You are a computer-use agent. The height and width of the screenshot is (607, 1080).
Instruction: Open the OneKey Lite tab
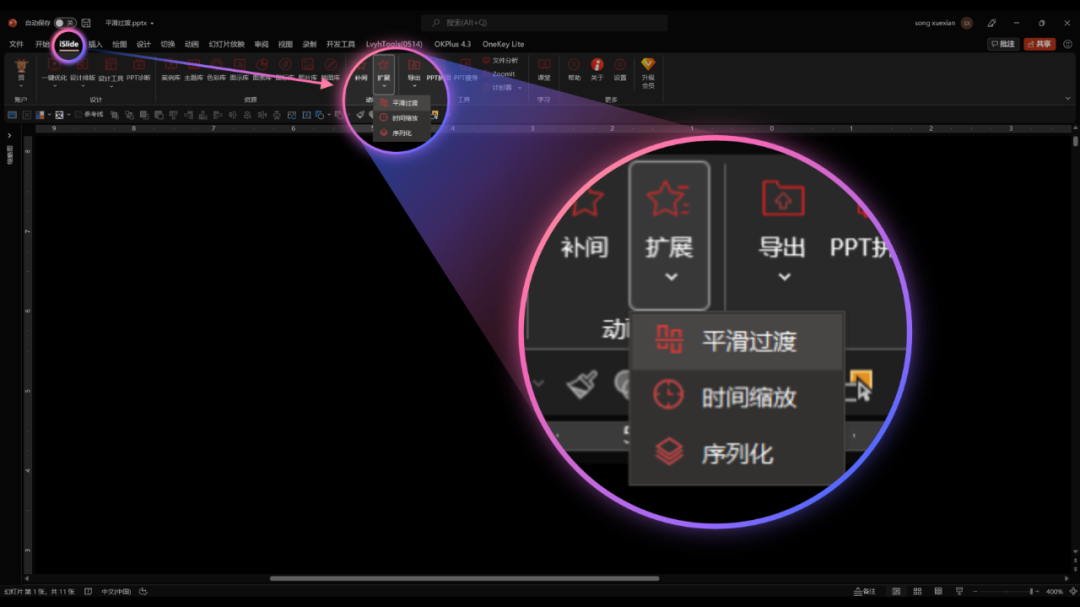click(x=503, y=44)
